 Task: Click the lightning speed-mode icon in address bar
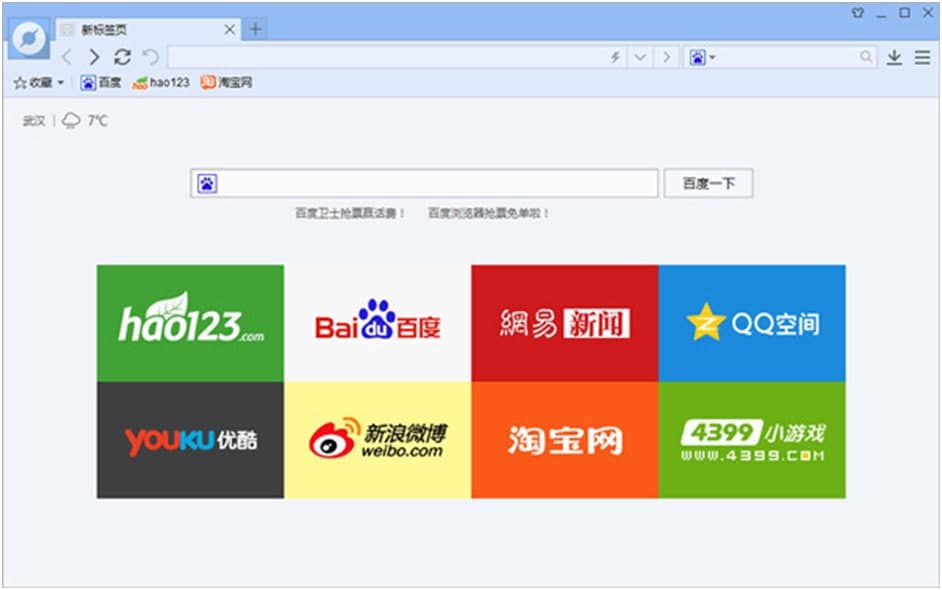coord(615,57)
